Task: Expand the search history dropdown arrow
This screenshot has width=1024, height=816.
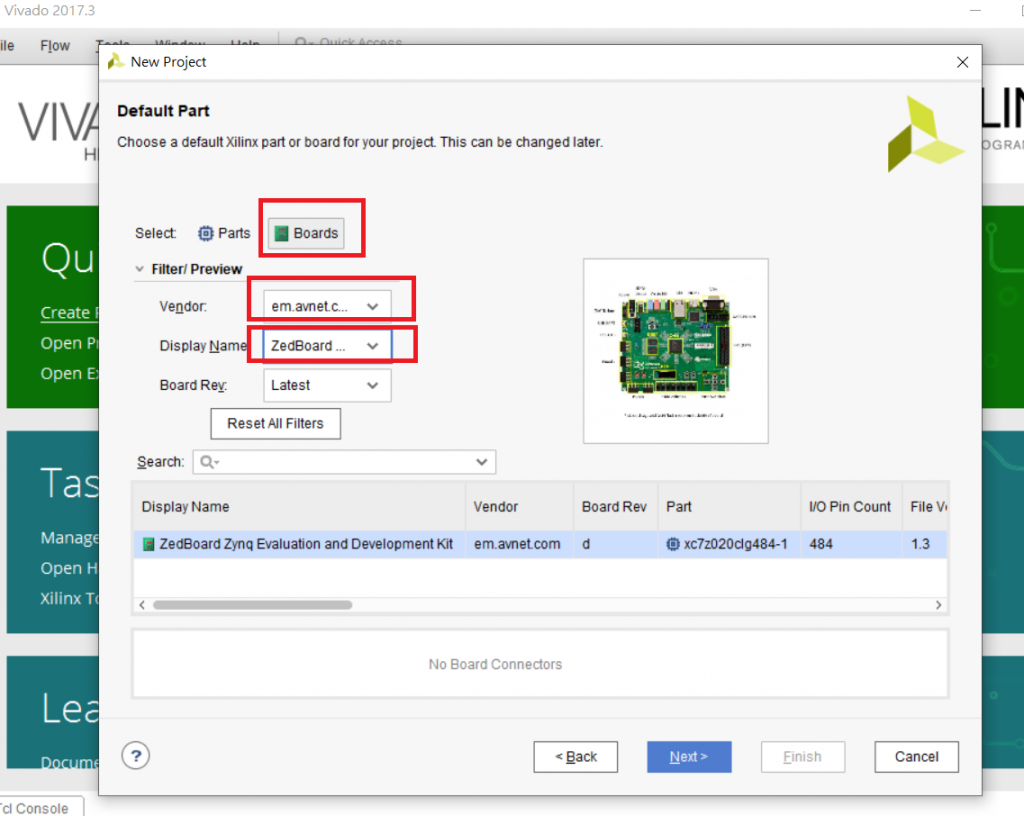Action: 482,462
